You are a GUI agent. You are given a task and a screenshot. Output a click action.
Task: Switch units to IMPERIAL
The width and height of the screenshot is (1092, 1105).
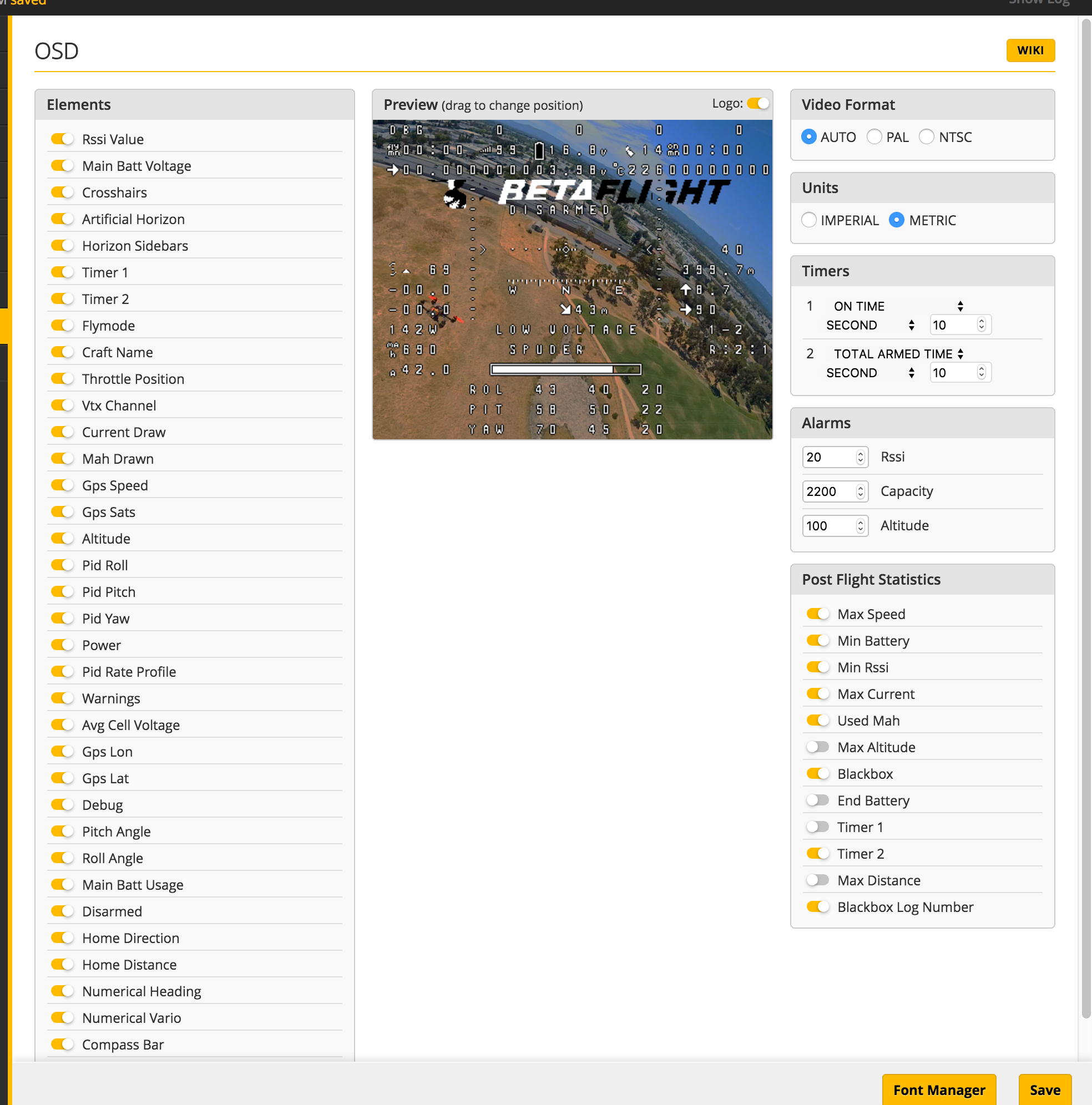[x=810, y=220]
